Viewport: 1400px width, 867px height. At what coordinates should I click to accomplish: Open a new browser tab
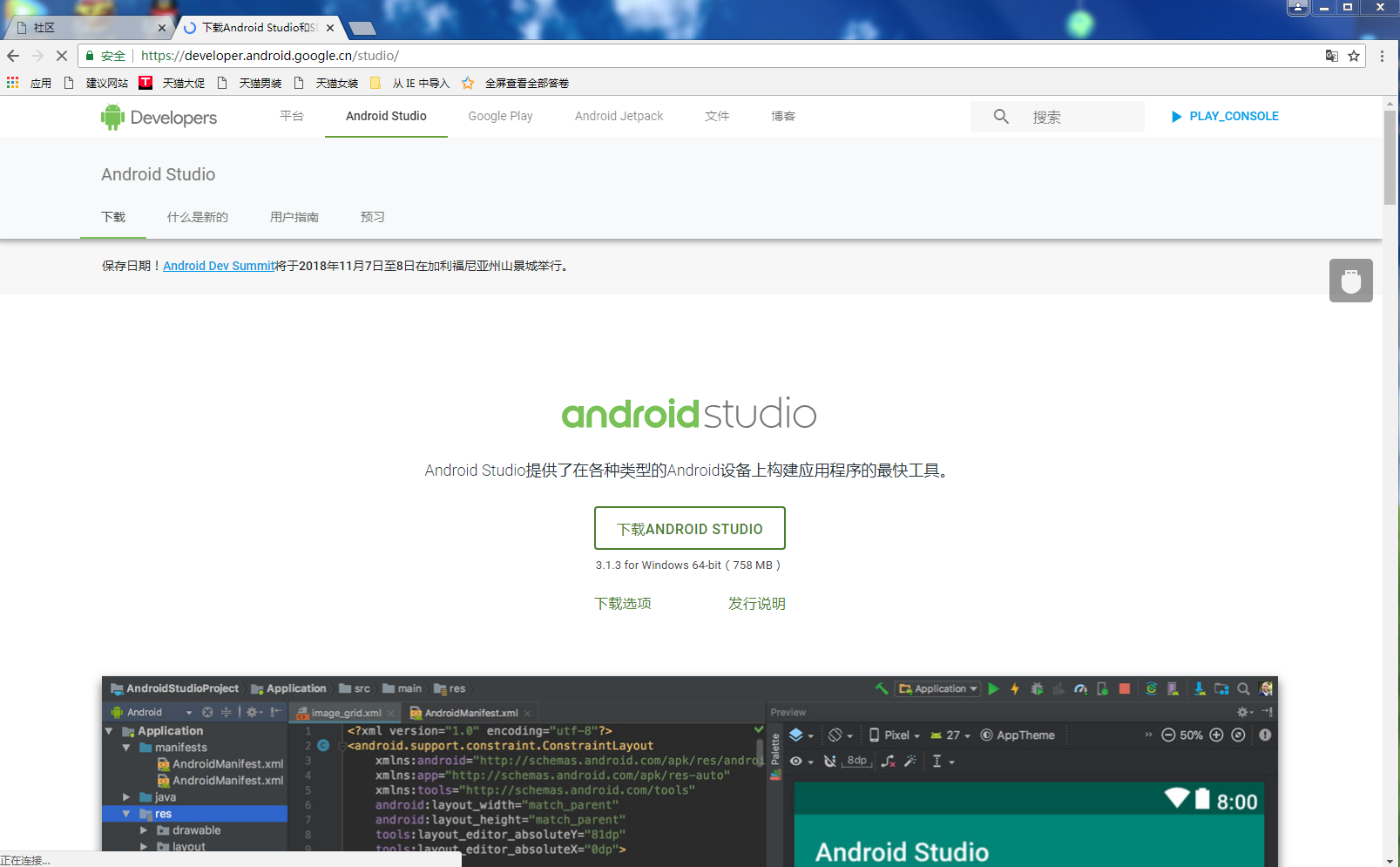(362, 29)
